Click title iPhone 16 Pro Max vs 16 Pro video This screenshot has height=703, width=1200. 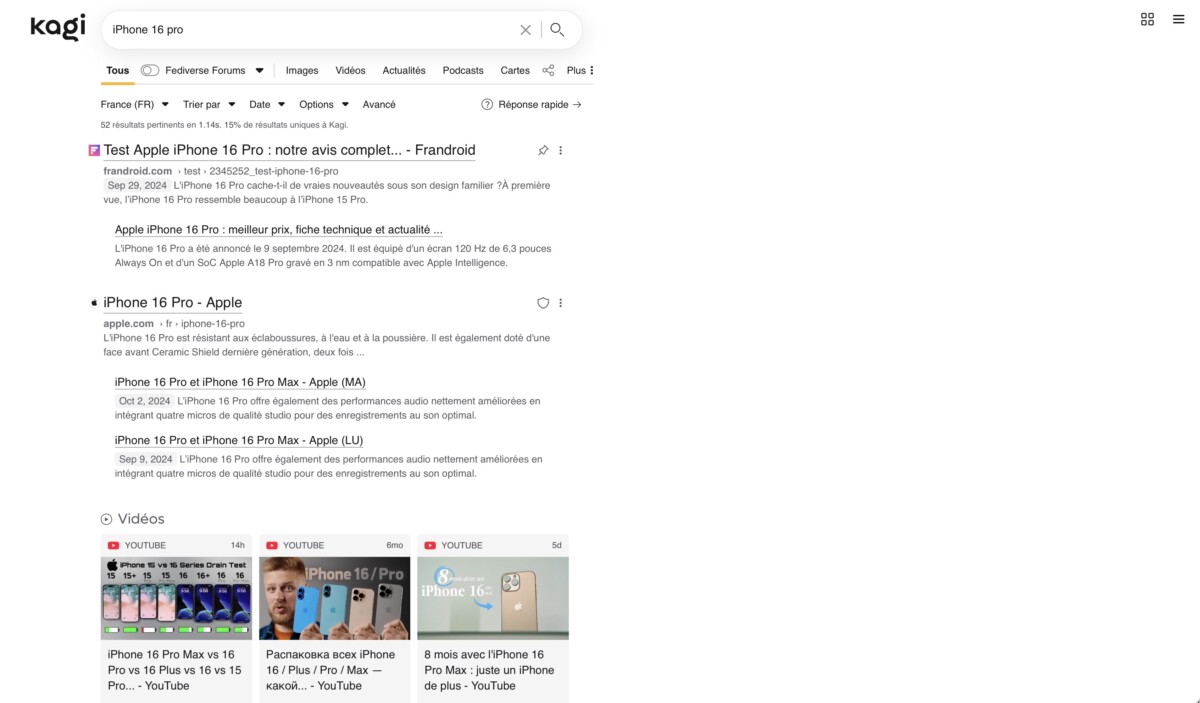pyautogui.click(x=176, y=670)
